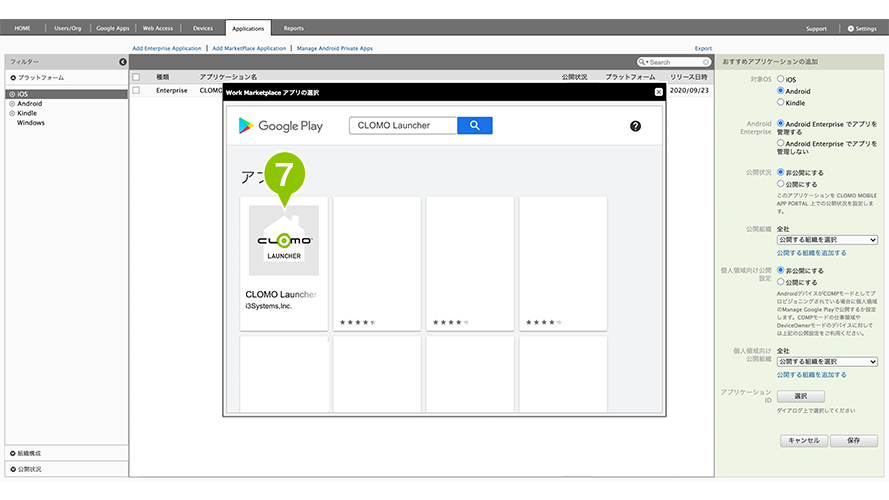Clear the table search field icon
Image resolution: width=889 pixels, height=500 pixels.
point(706,62)
